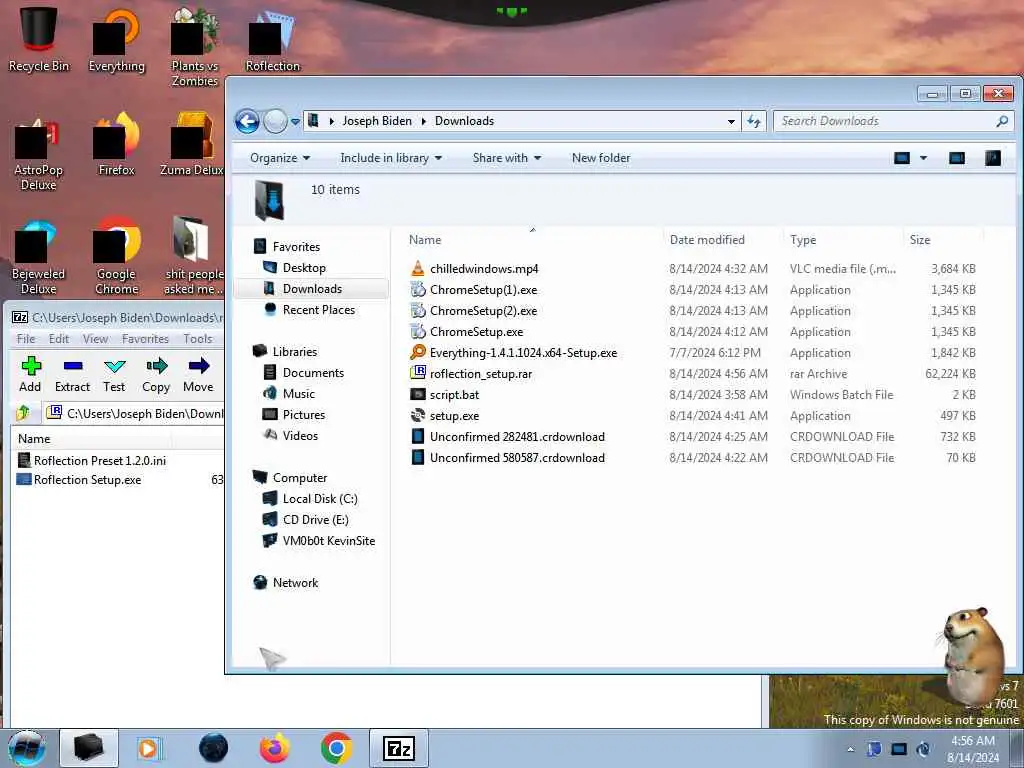Open the Favorites menu in 7-Zip
Screen dimensions: 1024x768
pyautogui.click(x=145, y=339)
